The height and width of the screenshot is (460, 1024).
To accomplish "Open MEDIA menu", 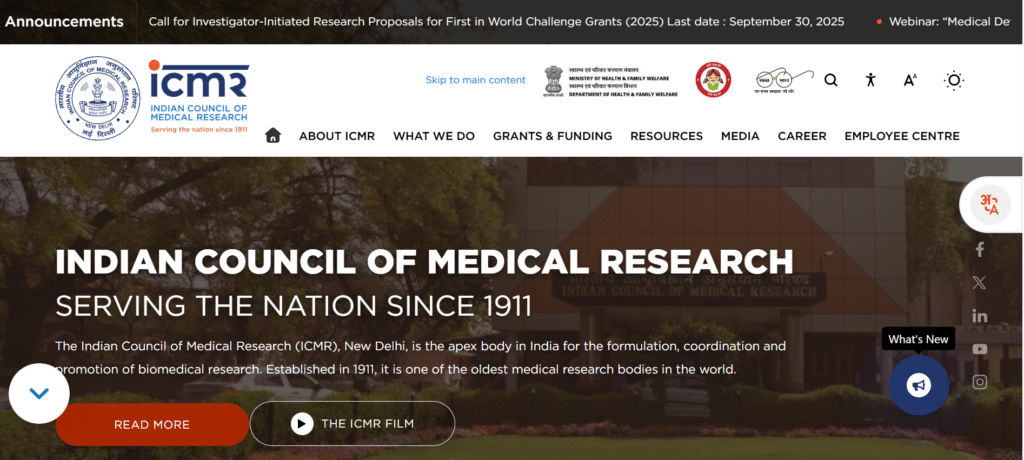I will (740, 136).
